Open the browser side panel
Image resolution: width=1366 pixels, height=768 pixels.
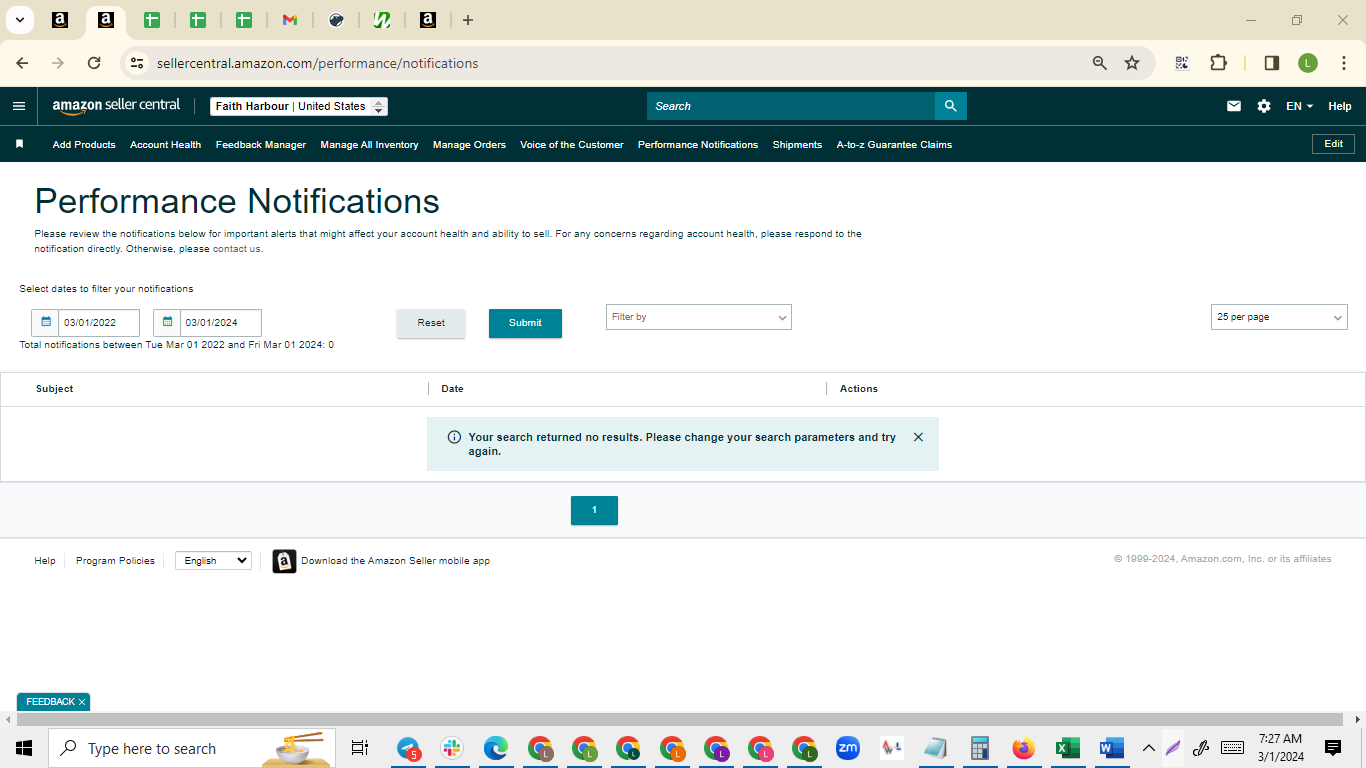click(1272, 63)
